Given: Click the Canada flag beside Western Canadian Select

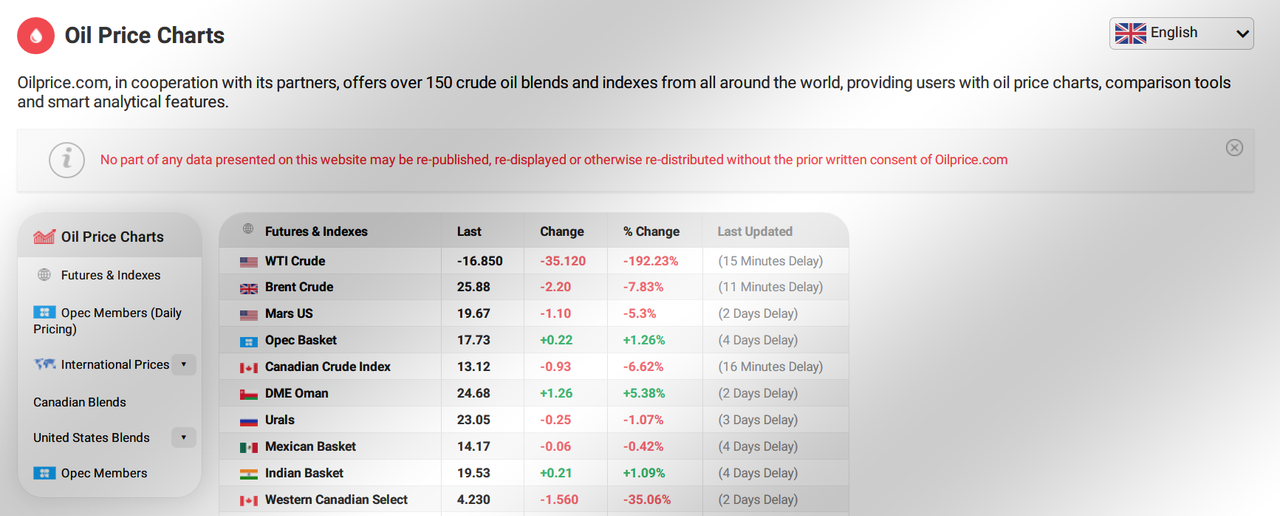Looking at the screenshot, I should click(x=249, y=501).
